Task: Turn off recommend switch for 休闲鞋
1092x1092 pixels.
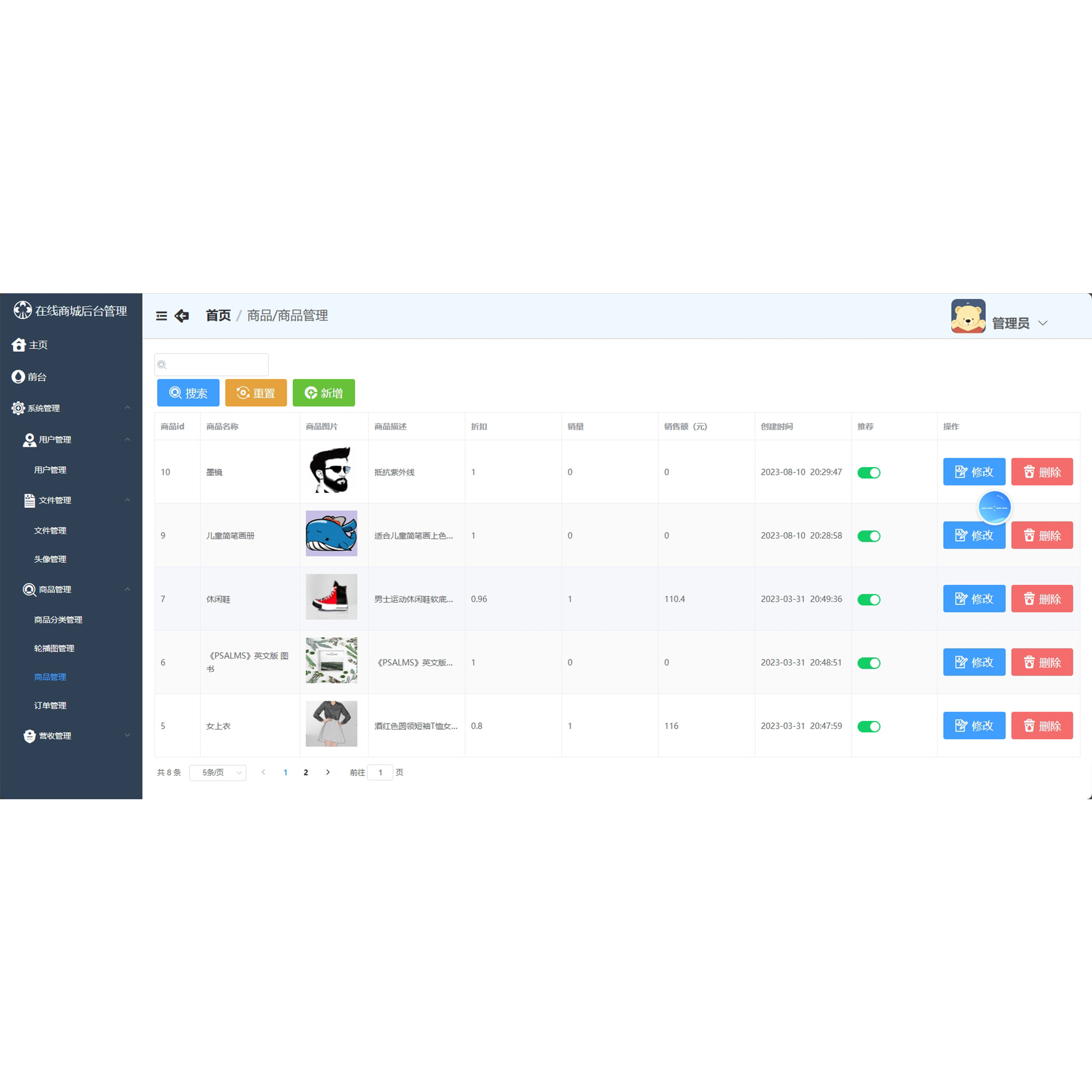Action: 869,599
